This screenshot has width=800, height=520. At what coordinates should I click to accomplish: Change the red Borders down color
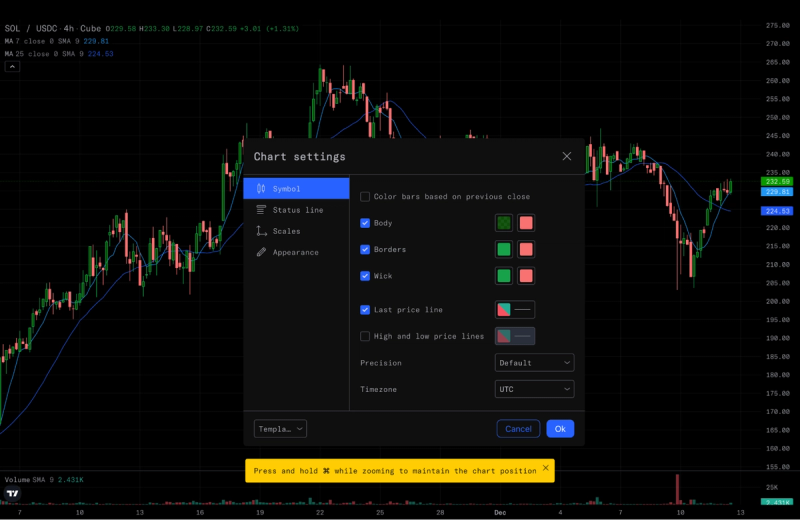pyautogui.click(x=526, y=250)
